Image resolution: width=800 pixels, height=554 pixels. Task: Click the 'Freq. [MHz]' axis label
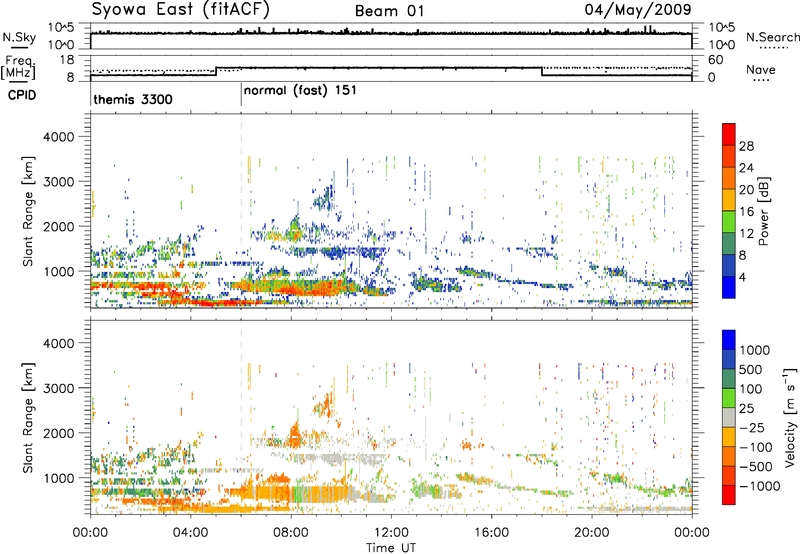[x=18, y=67]
